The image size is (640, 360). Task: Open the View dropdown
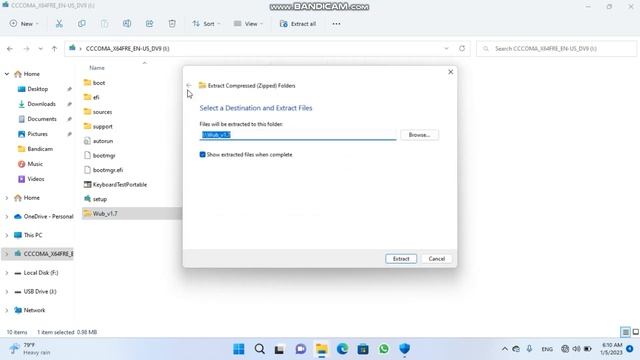coord(248,24)
